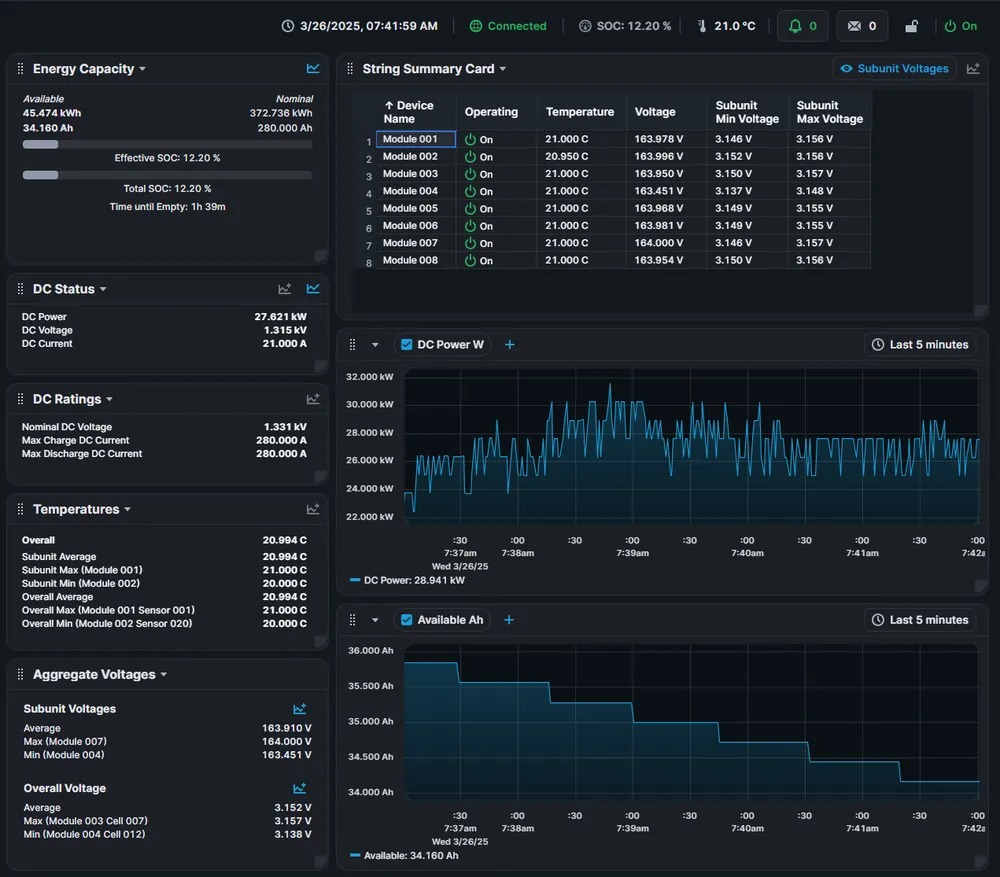Click the unlock padlock icon
Screen dimensions: 1000x877
pyautogui.click(x=911, y=26)
